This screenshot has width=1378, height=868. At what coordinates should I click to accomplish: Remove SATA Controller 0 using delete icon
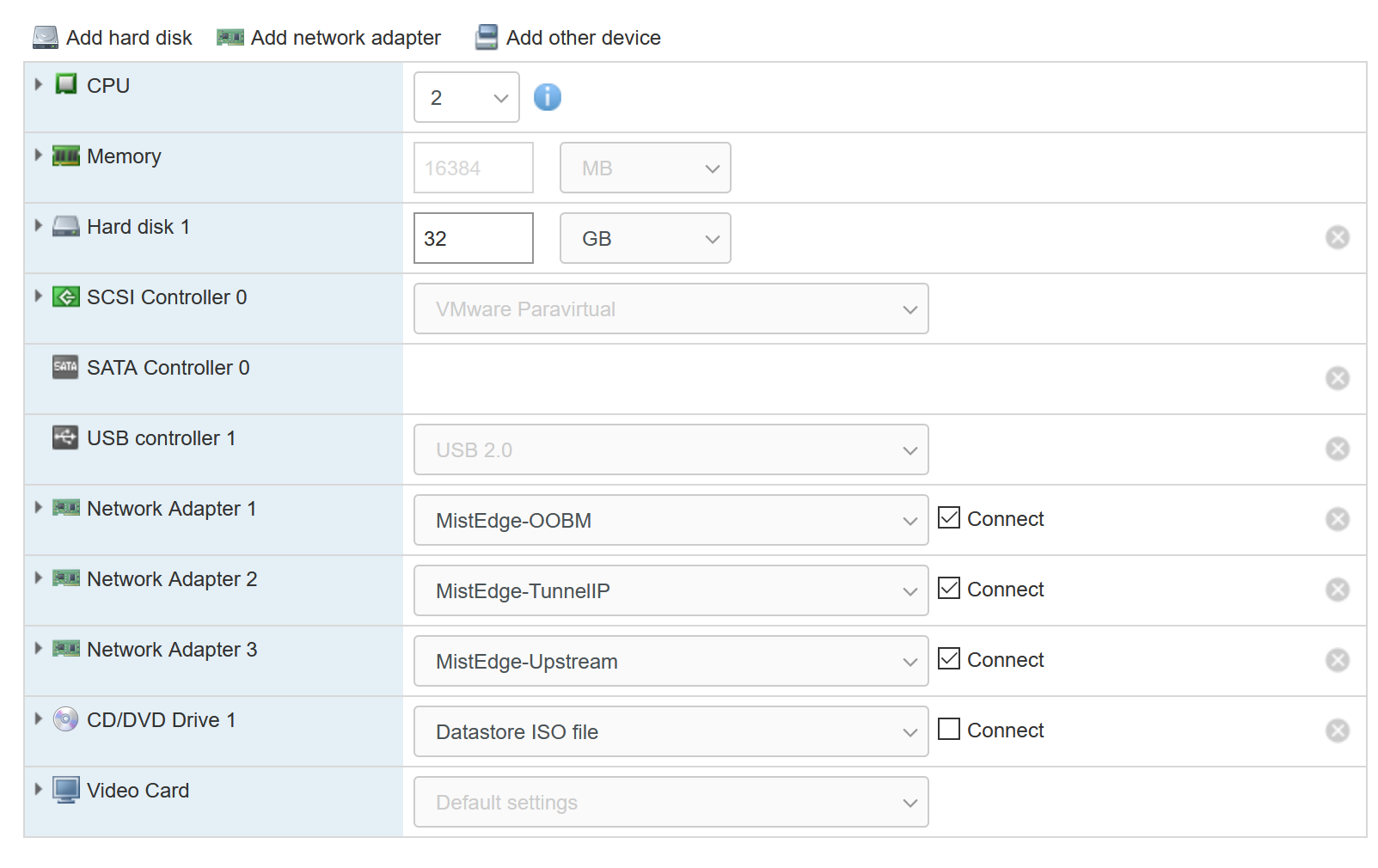pos(1337,378)
